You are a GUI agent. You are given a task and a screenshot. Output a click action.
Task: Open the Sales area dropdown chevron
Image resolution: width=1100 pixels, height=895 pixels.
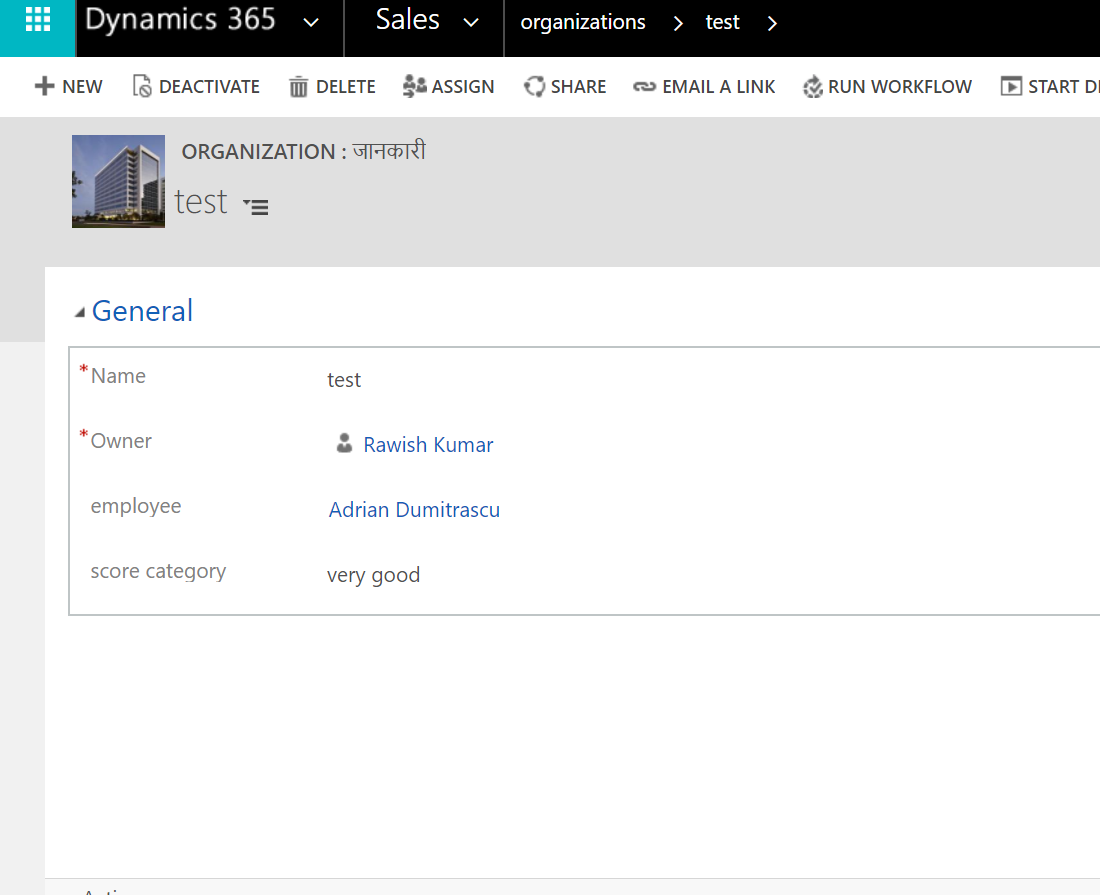pos(471,22)
